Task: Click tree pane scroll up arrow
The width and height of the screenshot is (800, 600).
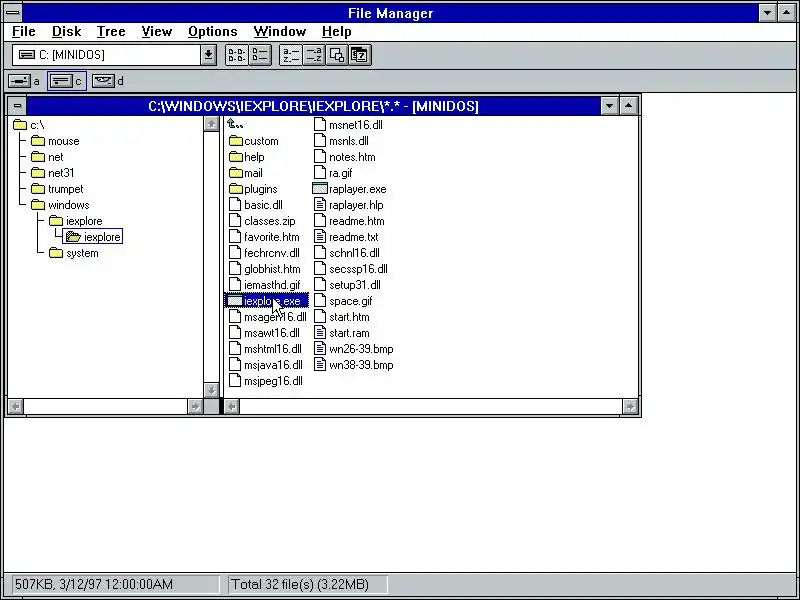Action: point(211,124)
